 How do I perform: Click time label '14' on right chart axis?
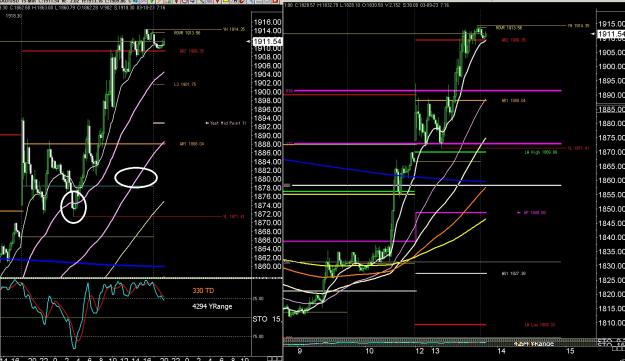(x=501, y=351)
